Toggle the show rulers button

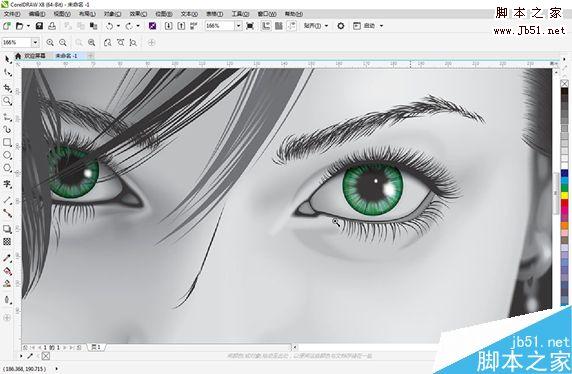click(x=266, y=26)
